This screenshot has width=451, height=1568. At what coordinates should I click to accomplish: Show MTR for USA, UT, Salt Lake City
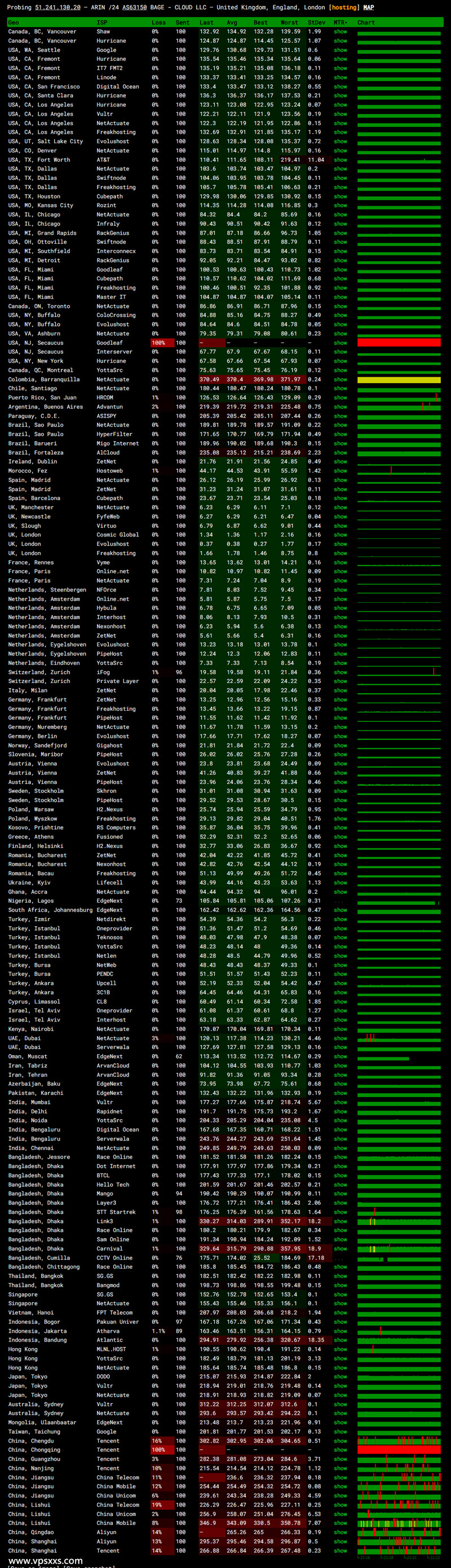pyautogui.click(x=341, y=141)
